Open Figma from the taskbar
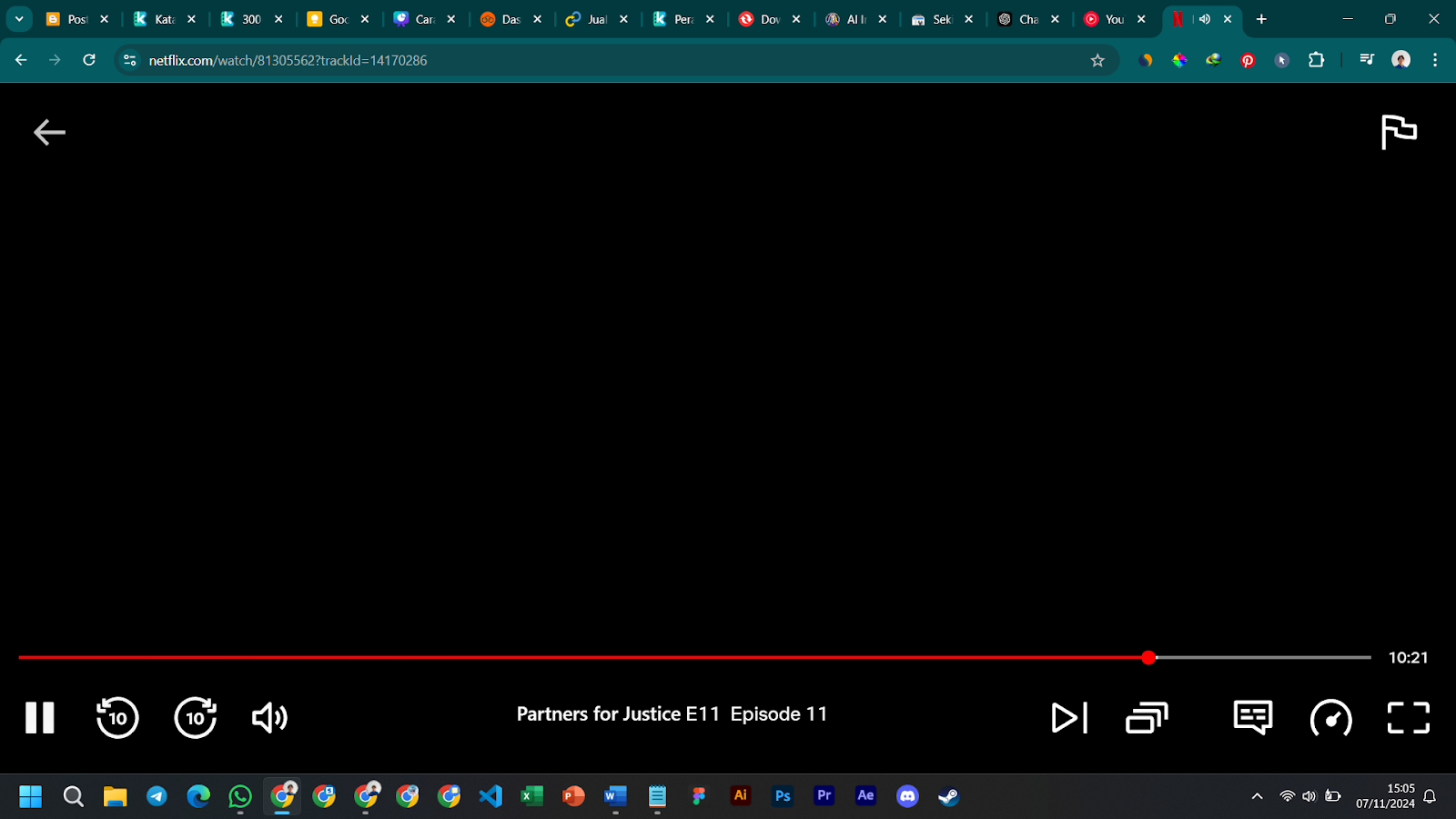1456x819 pixels. [x=699, y=797]
